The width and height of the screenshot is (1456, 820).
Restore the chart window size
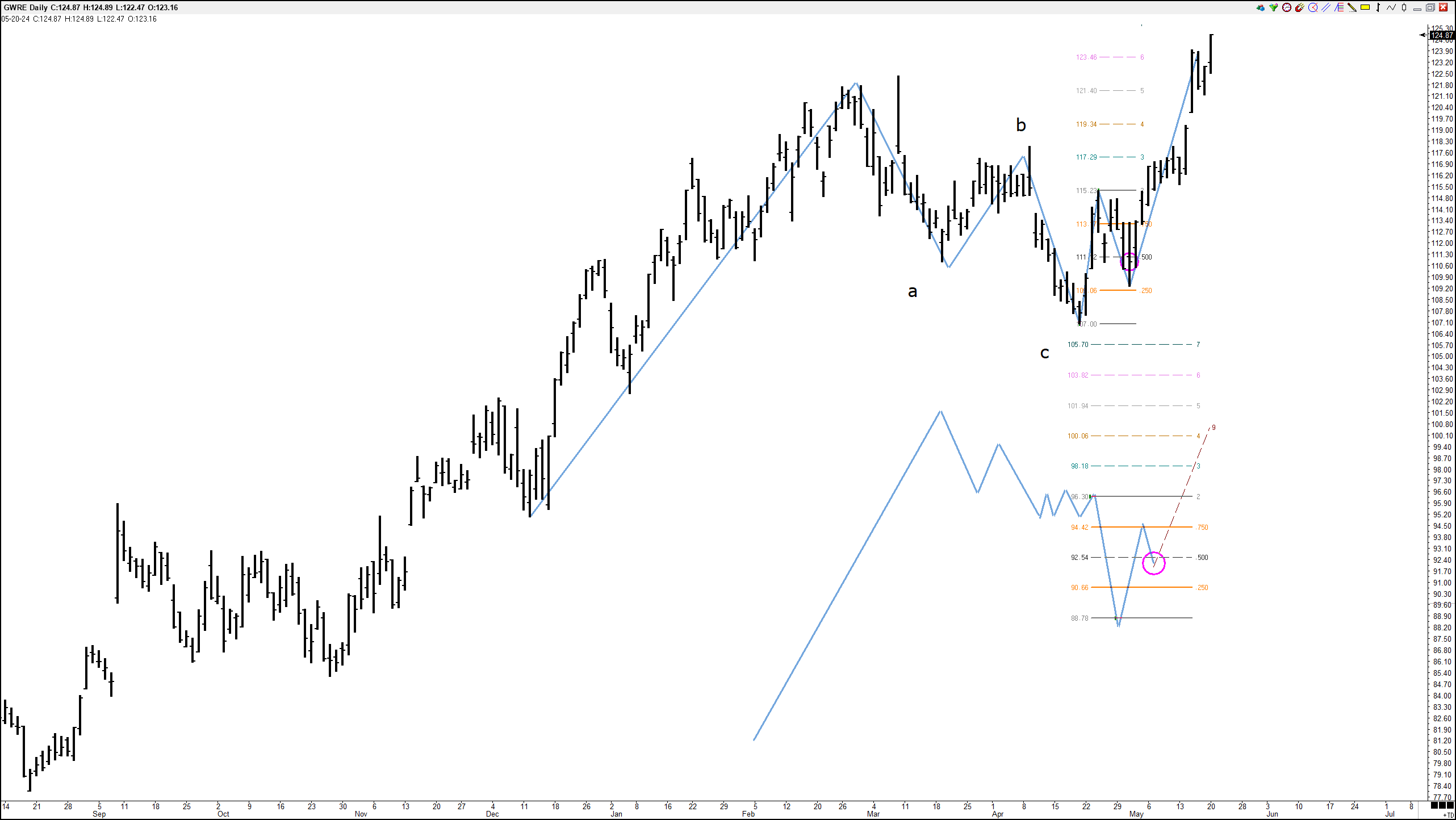[x=1430, y=7]
